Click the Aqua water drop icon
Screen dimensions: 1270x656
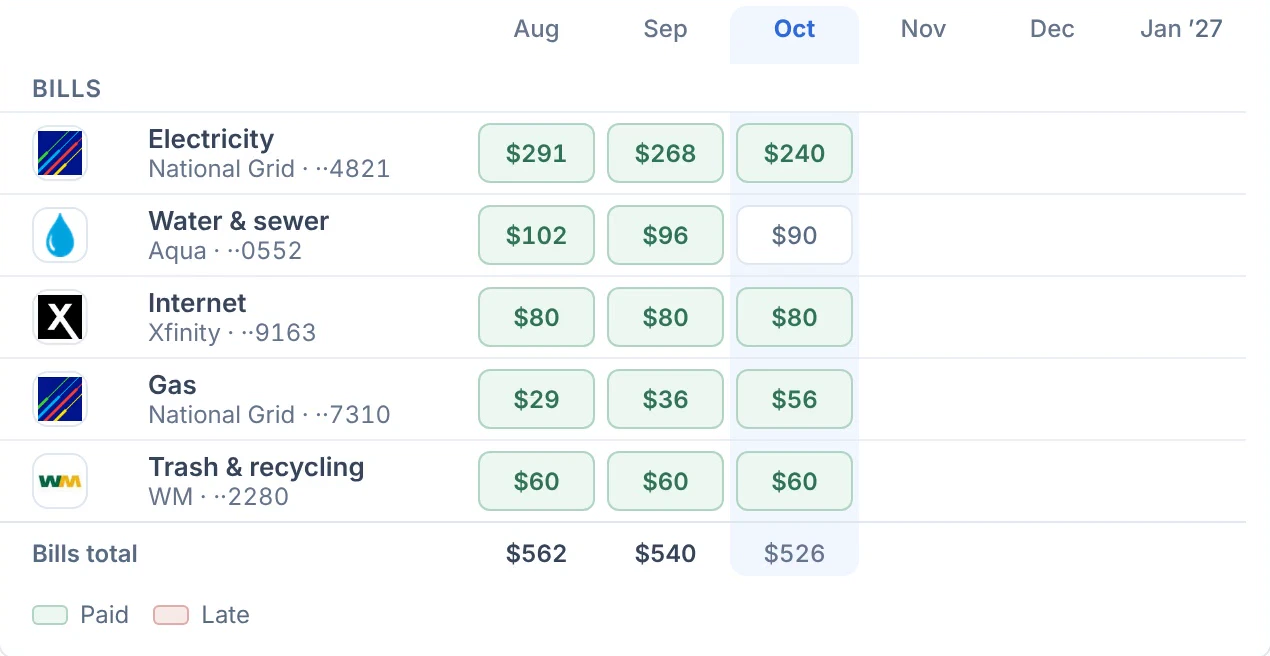click(x=60, y=235)
